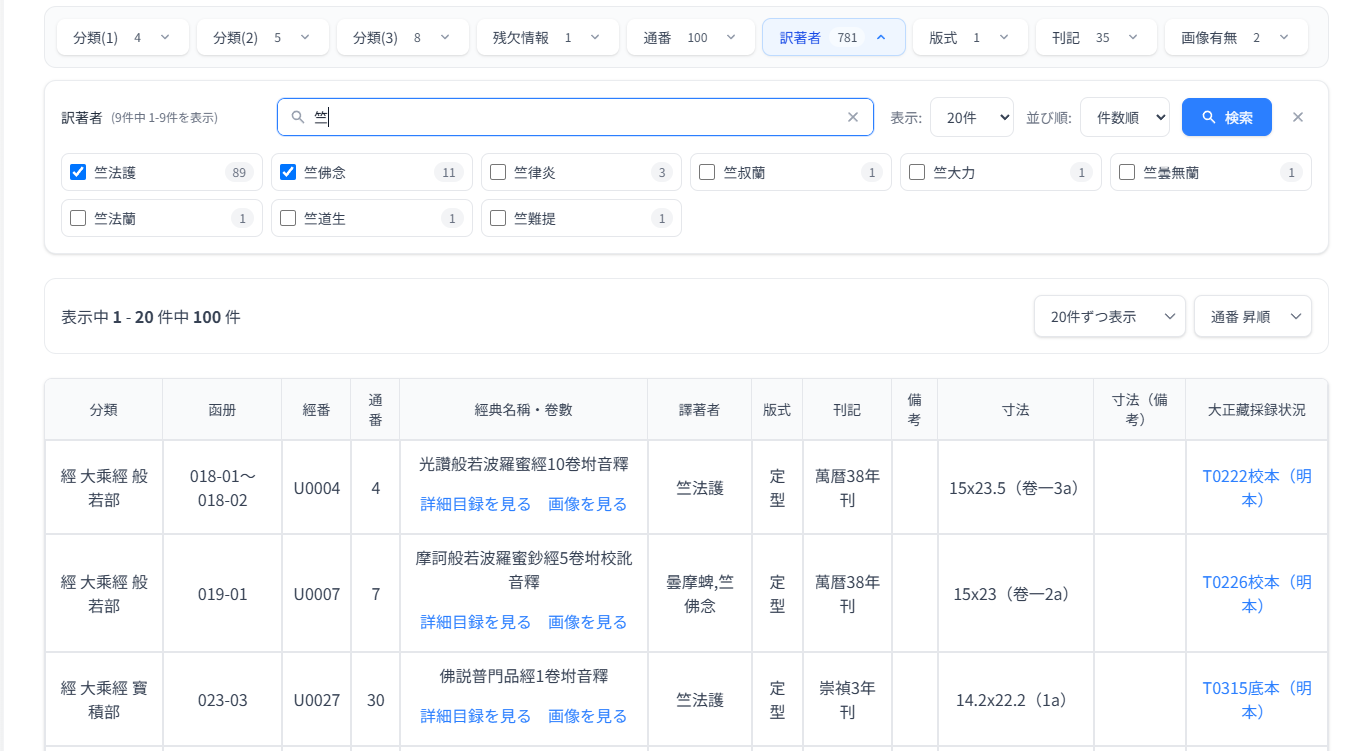
Task: Select the U0004 經番 cell
Action: pos(317,488)
